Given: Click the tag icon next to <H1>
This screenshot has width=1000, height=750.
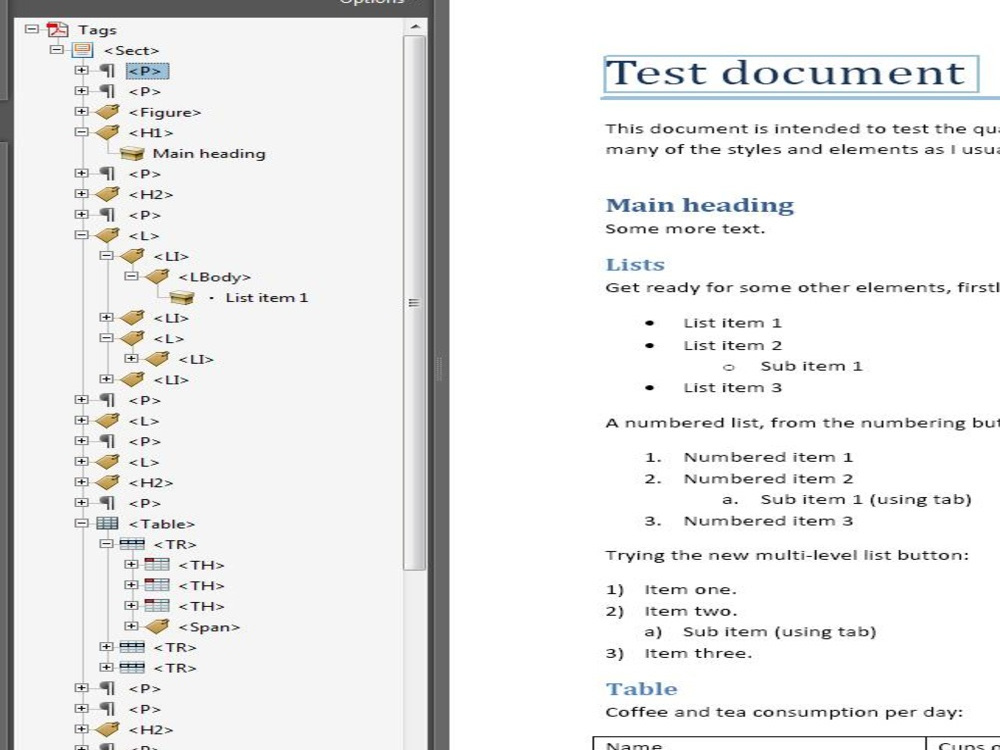Looking at the screenshot, I should coord(107,133).
